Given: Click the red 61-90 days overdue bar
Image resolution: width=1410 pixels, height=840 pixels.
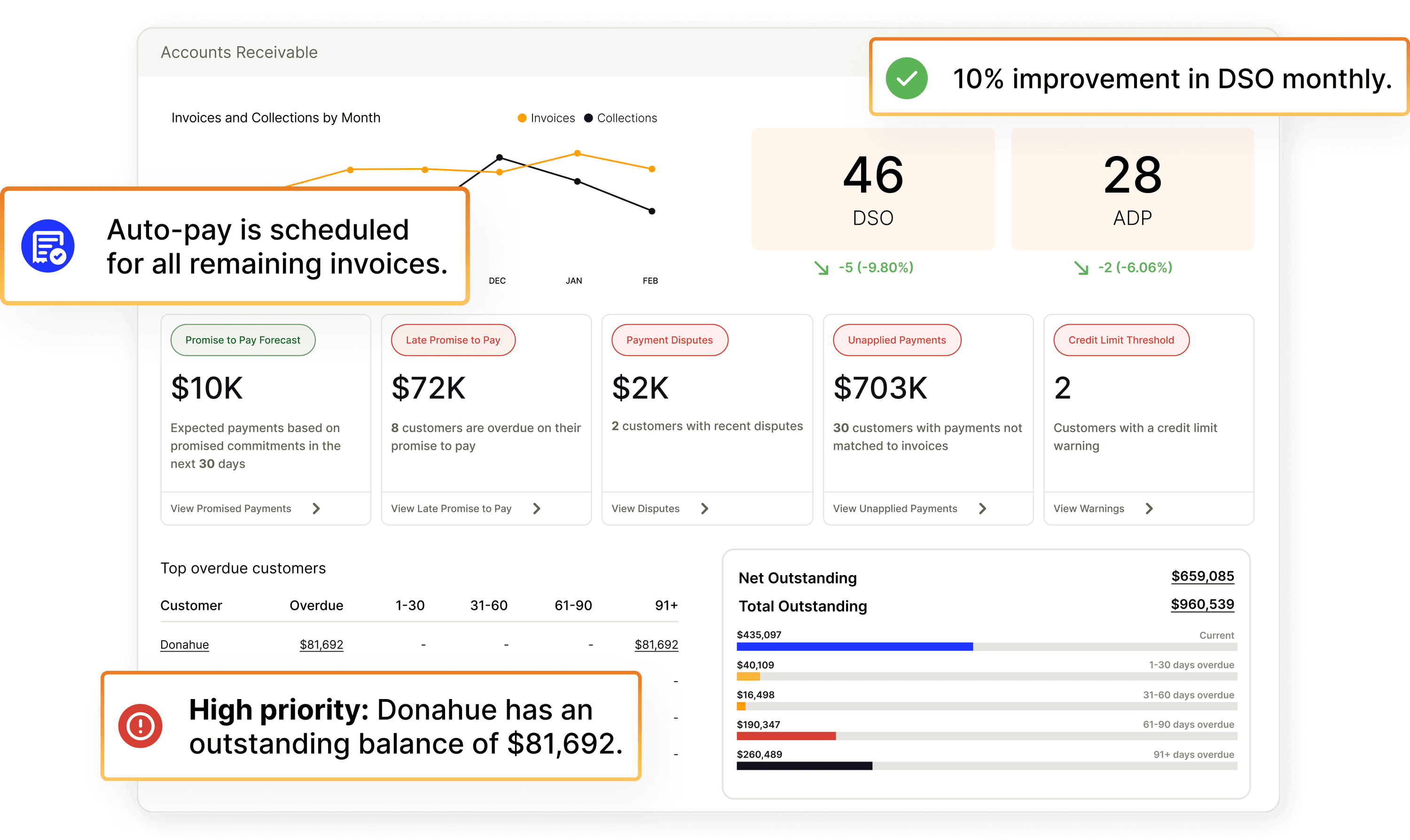Looking at the screenshot, I should click(785, 736).
